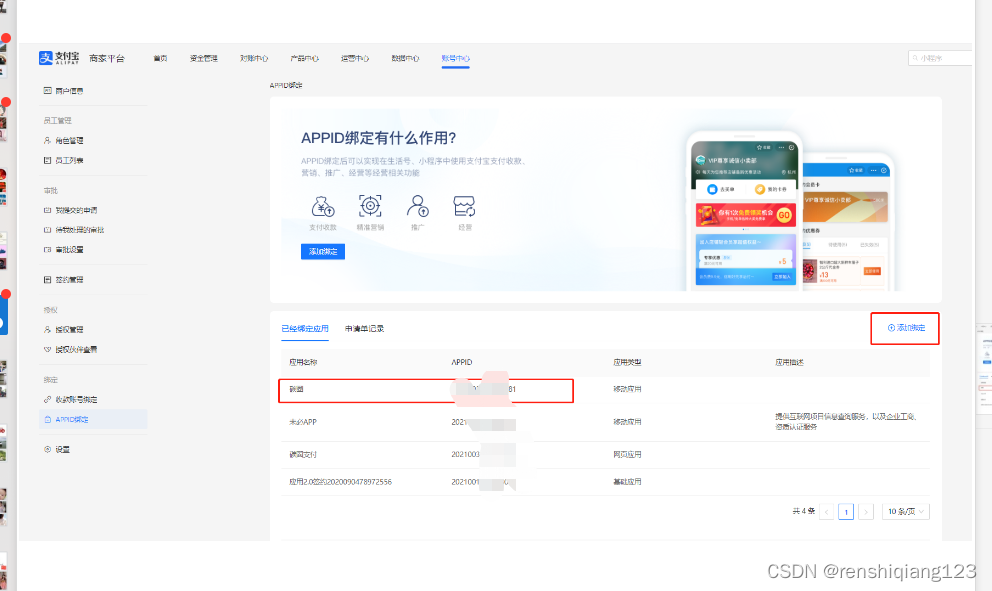This screenshot has height=591, width=992.
Task: Open 数据中心 in the top navigation
Action: 406,58
